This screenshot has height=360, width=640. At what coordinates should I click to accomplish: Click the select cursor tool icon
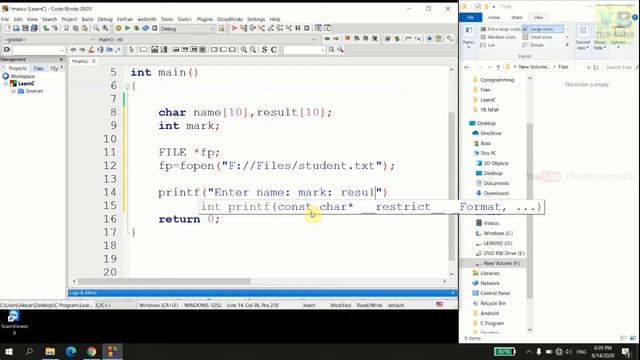point(131,49)
